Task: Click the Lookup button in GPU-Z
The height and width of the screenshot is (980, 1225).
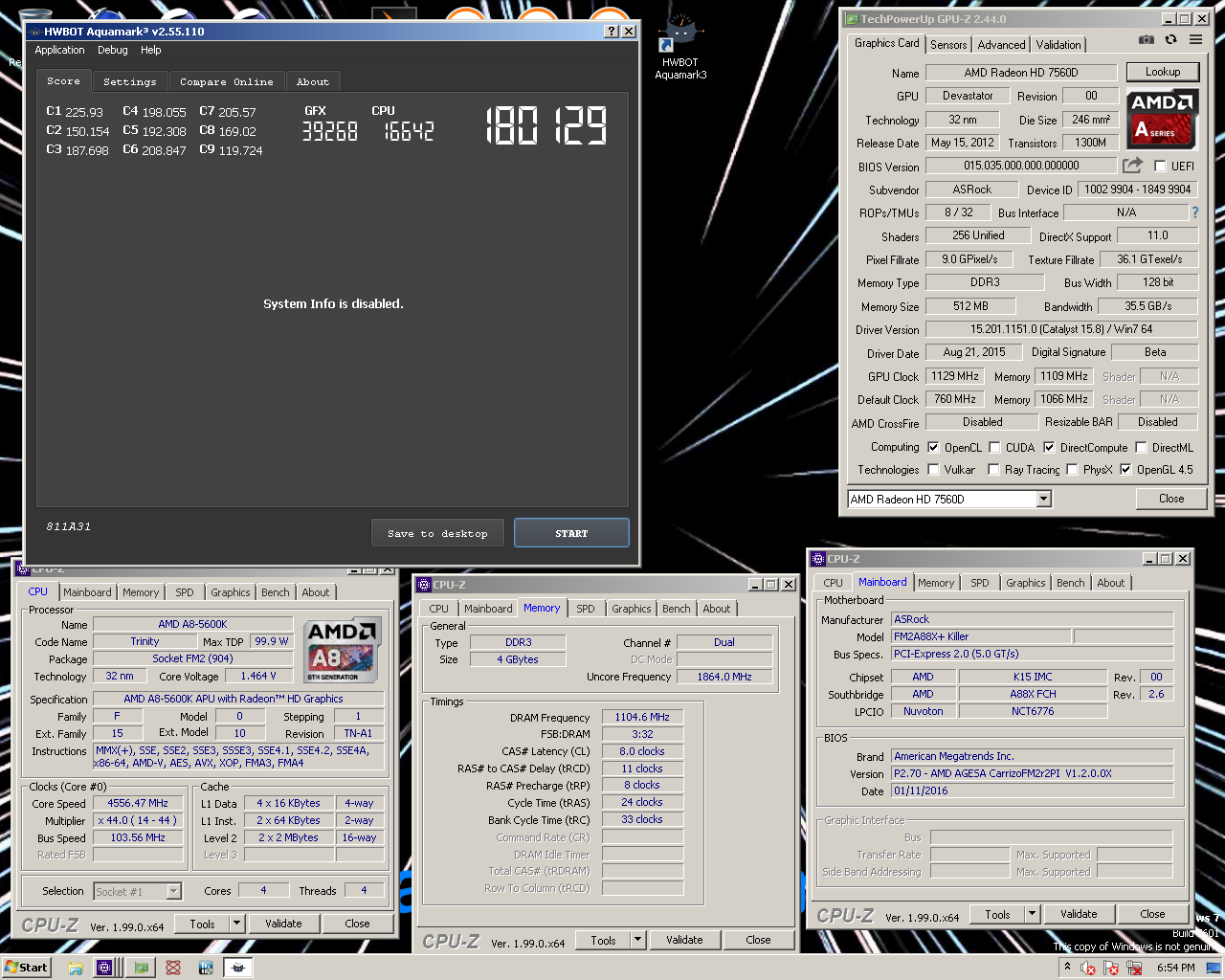Action: coord(1163,72)
